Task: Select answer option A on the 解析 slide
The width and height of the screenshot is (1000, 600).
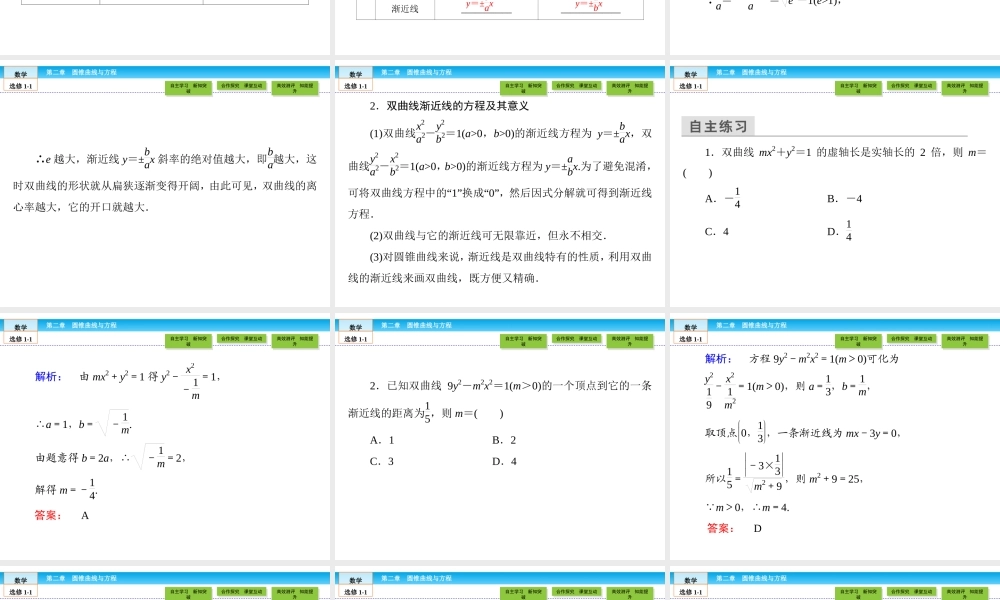Action: [84, 515]
